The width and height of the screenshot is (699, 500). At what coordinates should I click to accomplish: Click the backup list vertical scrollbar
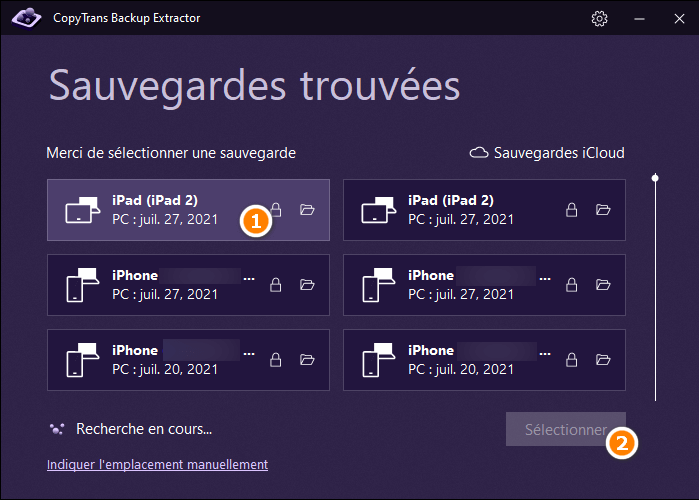coord(655,288)
